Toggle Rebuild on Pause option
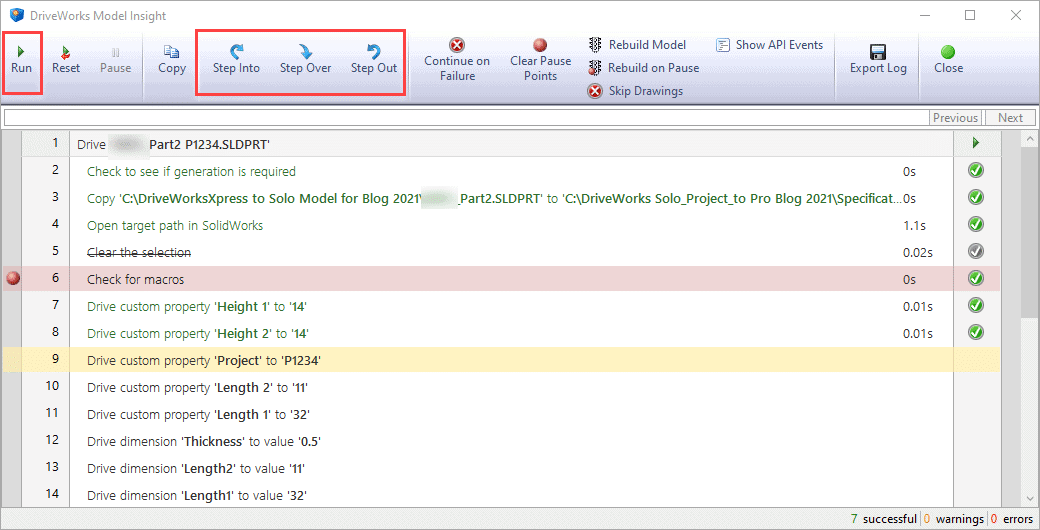 tap(643, 68)
